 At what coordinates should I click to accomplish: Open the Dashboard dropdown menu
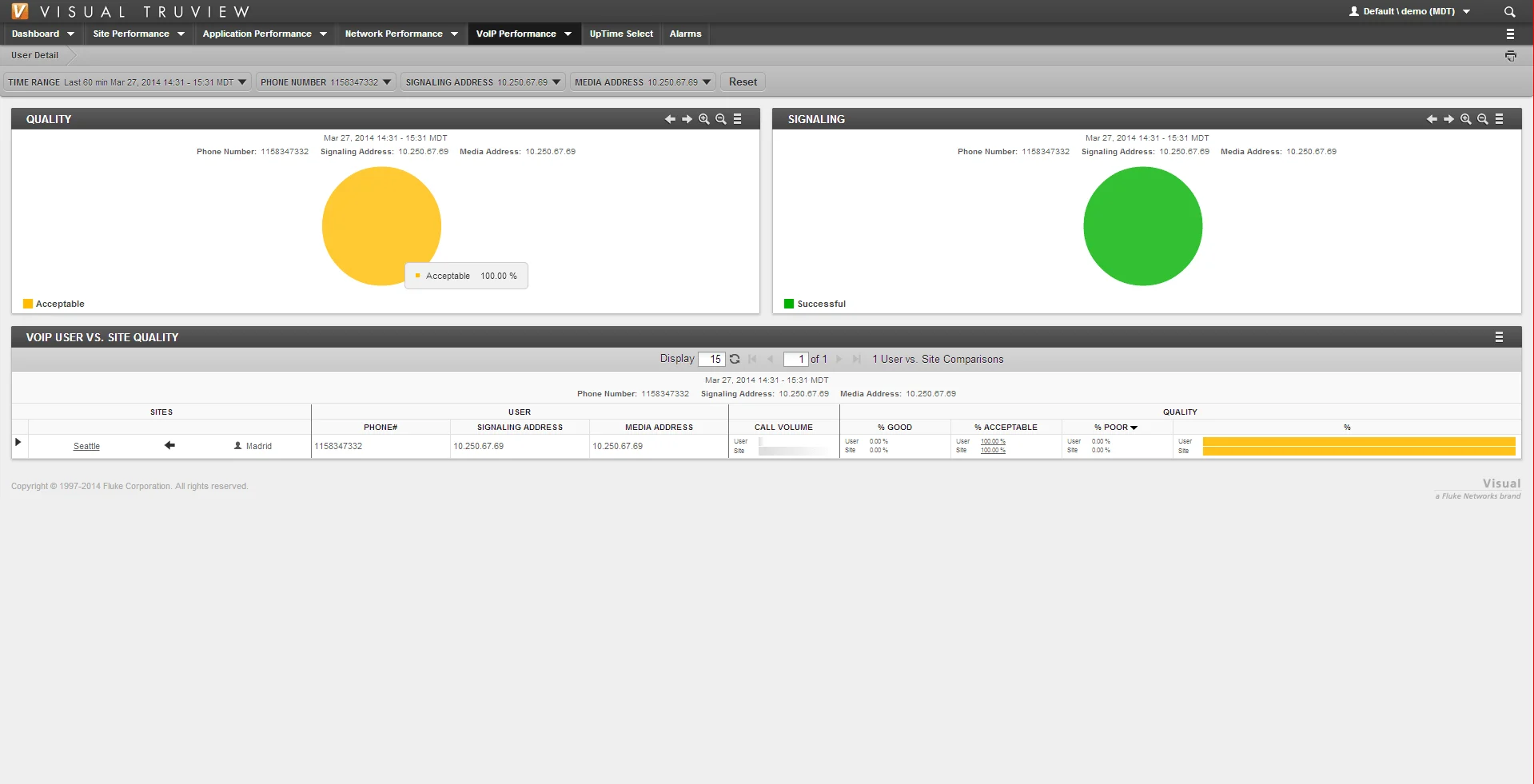[x=42, y=34]
